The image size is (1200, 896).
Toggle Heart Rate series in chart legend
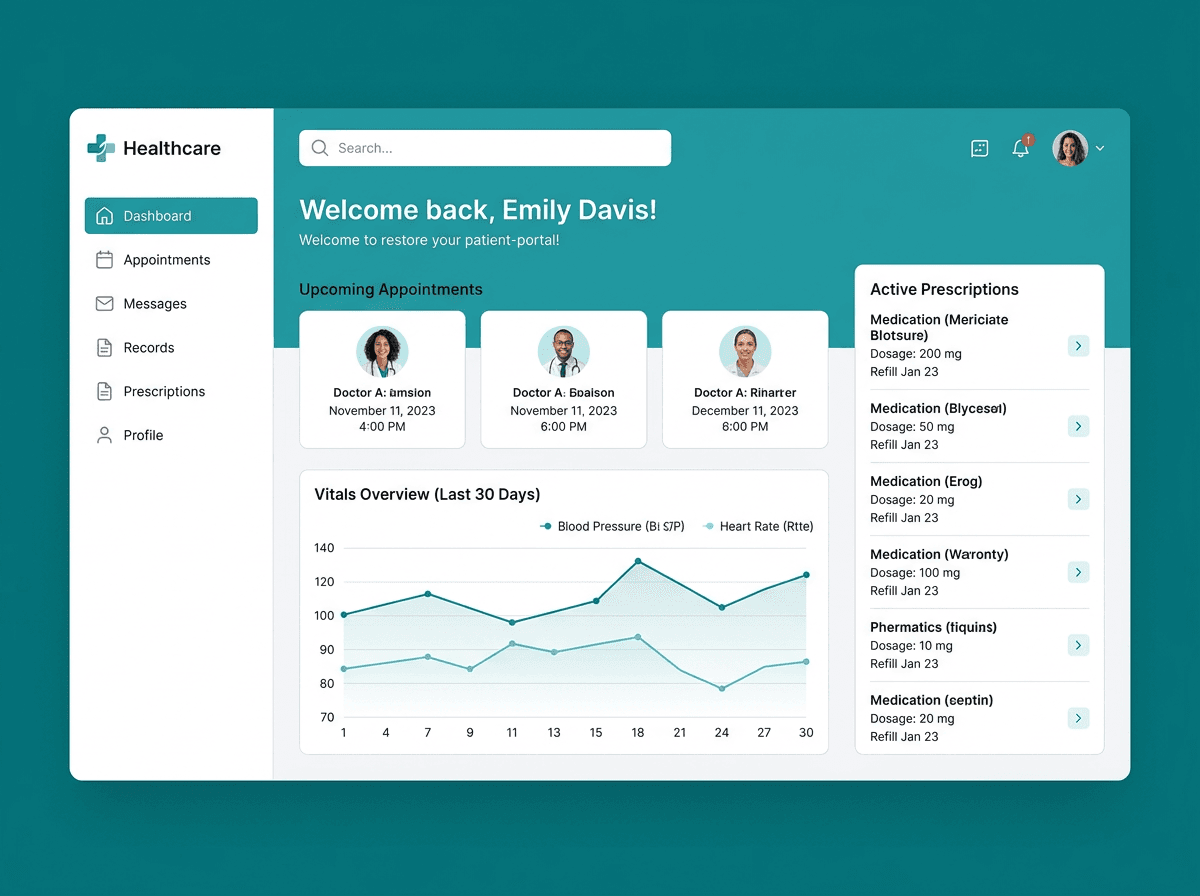[x=759, y=526]
